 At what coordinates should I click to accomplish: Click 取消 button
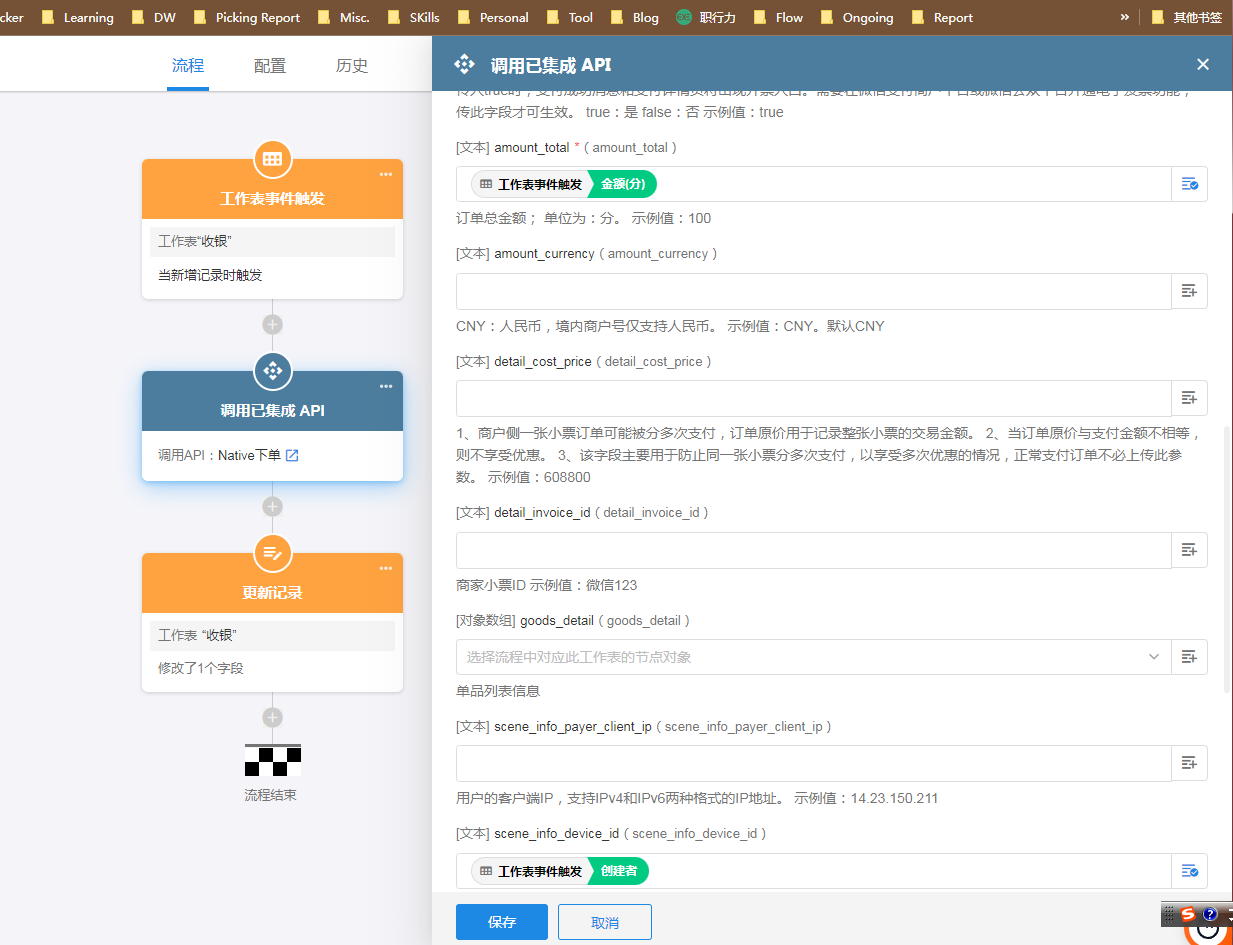tap(605, 922)
